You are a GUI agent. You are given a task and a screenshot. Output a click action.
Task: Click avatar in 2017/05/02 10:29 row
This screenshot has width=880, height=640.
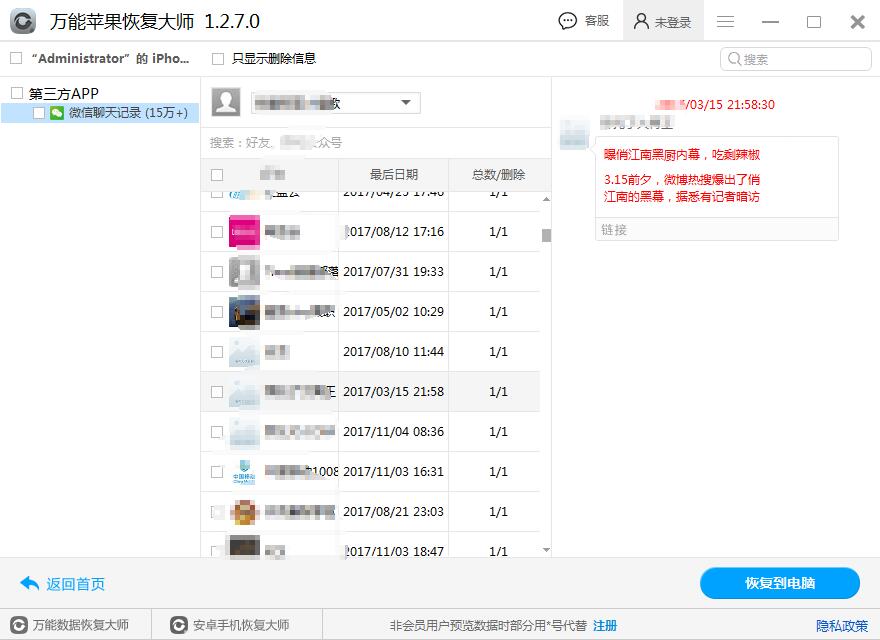[x=244, y=312]
